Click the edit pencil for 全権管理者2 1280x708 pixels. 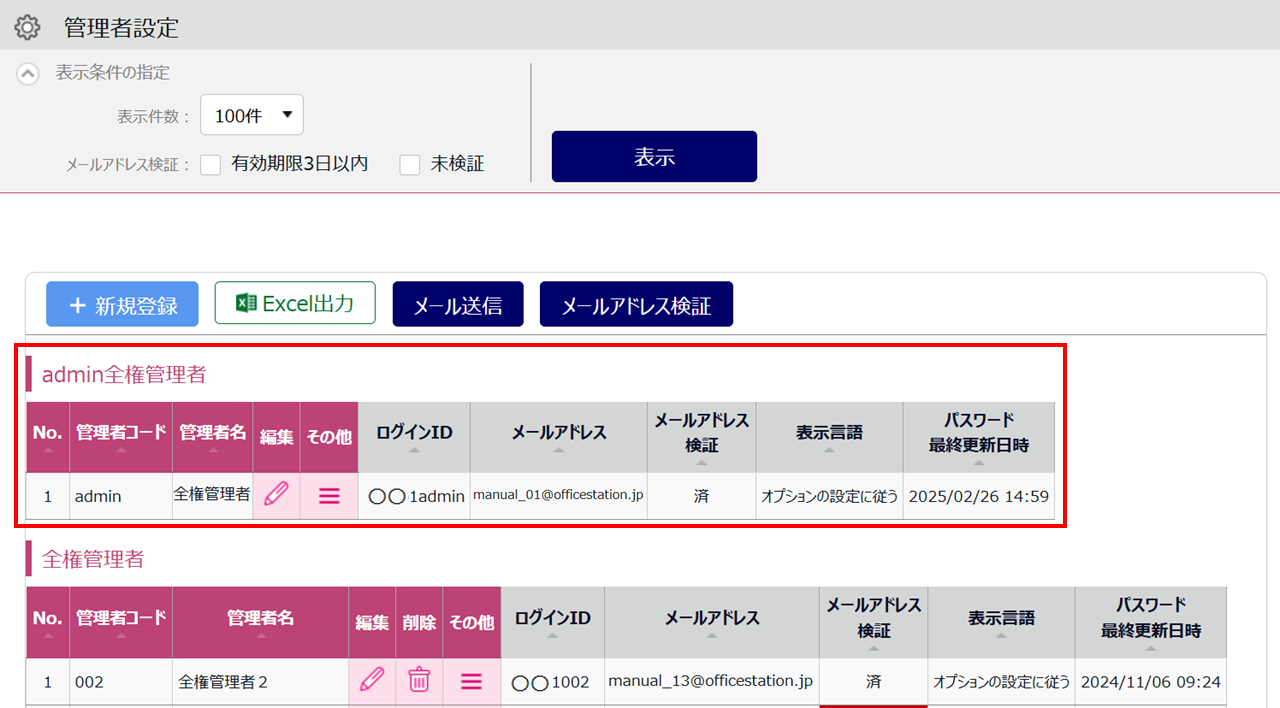tap(372, 681)
